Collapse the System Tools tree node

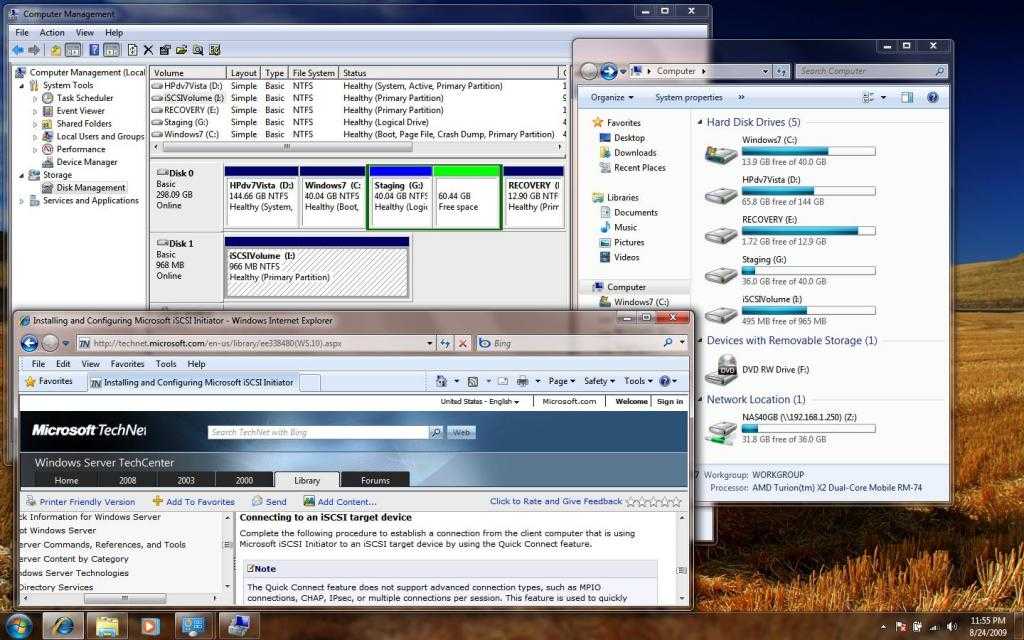[x=22, y=86]
